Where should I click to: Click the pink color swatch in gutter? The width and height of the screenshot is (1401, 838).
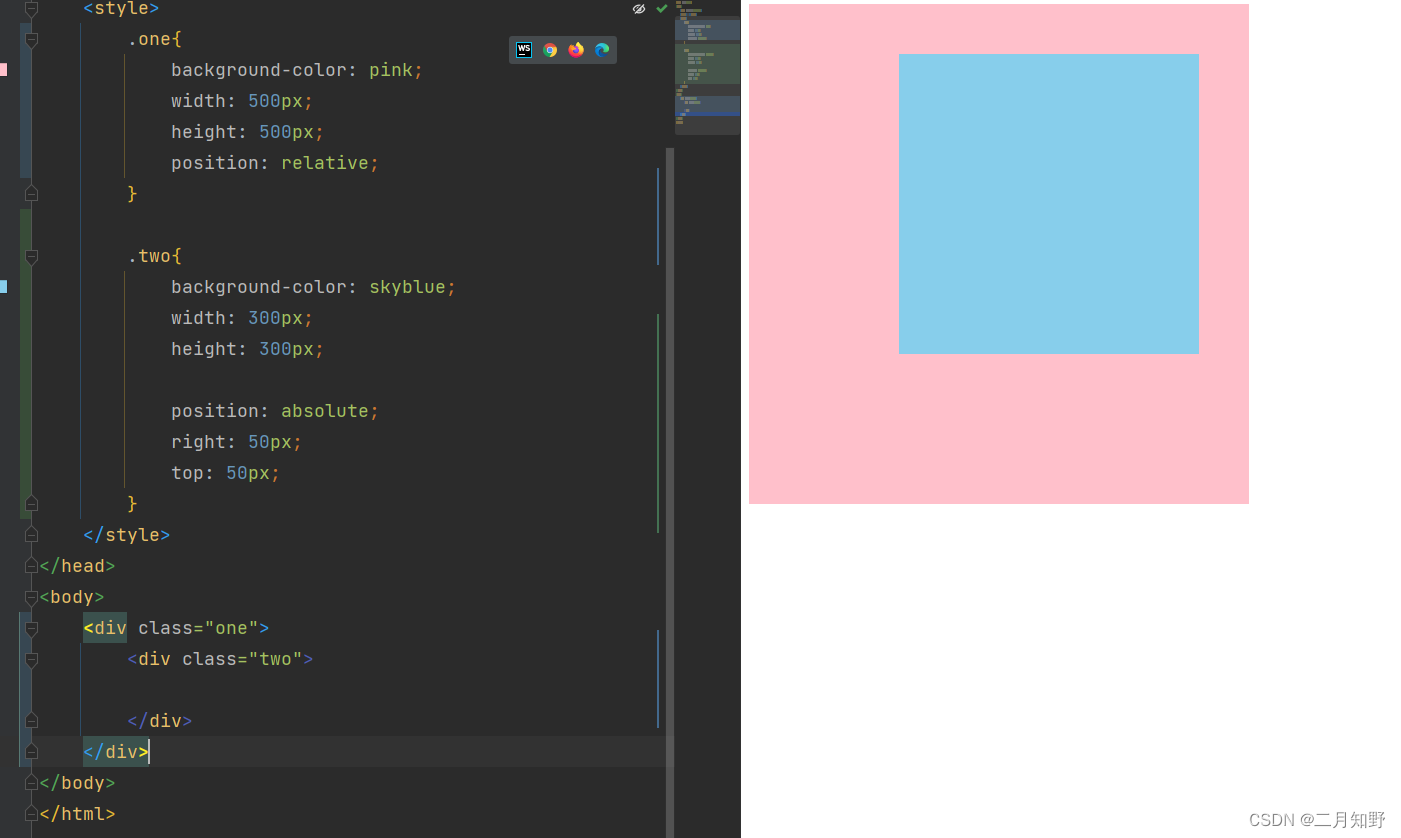[3, 70]
